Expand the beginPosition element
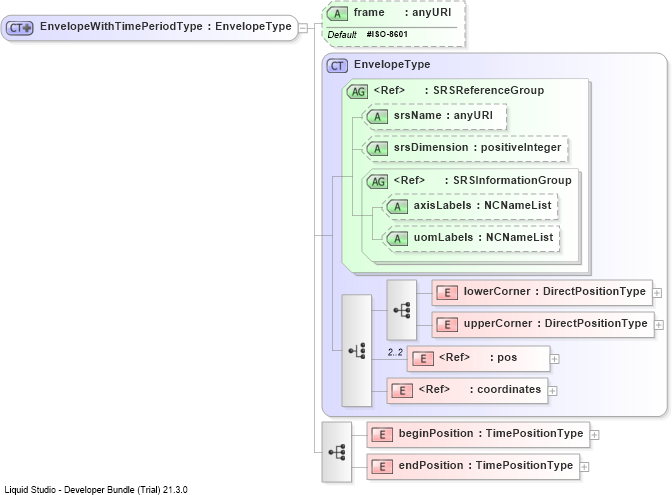672x495 pixels. 595,435
